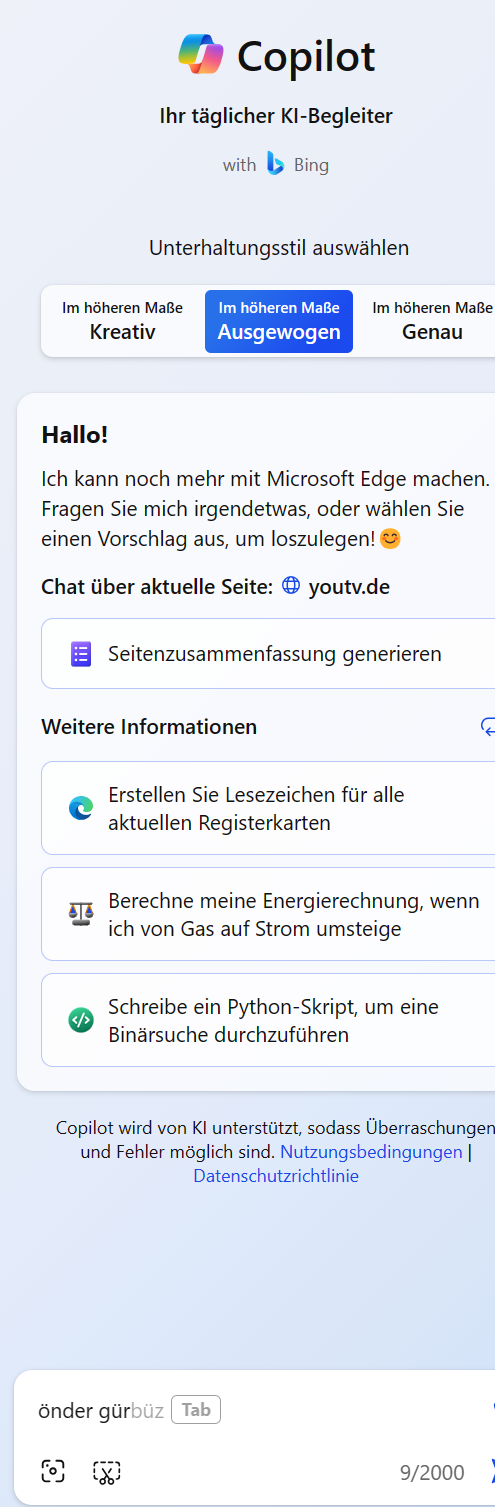Click the globe icon beside youtv.de
The image size is (495, 1507).
291,586
